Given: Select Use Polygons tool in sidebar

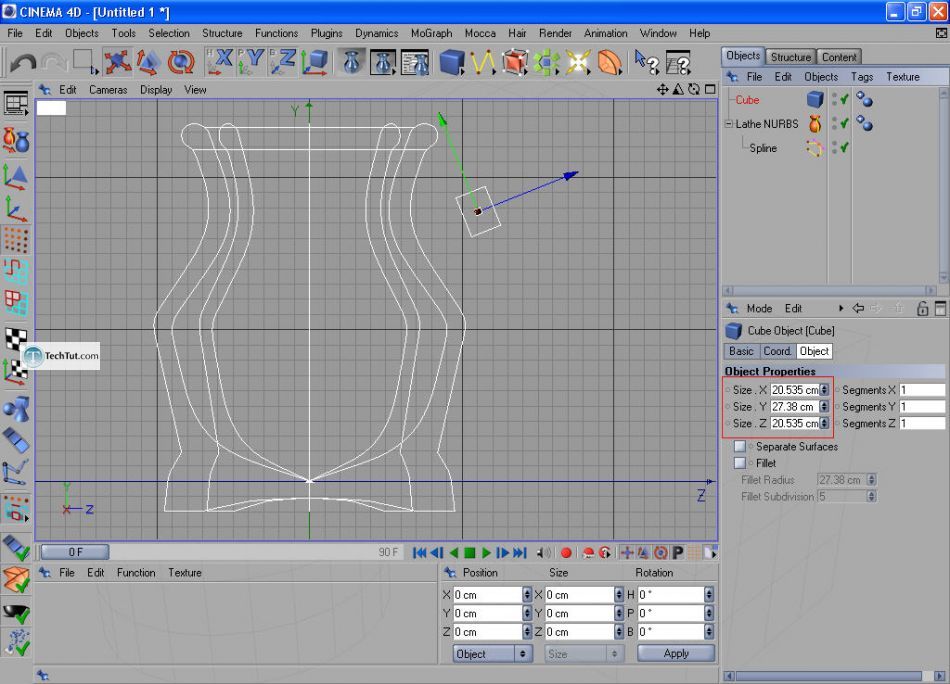Looking at the screenshot, I should pos(16,304).
